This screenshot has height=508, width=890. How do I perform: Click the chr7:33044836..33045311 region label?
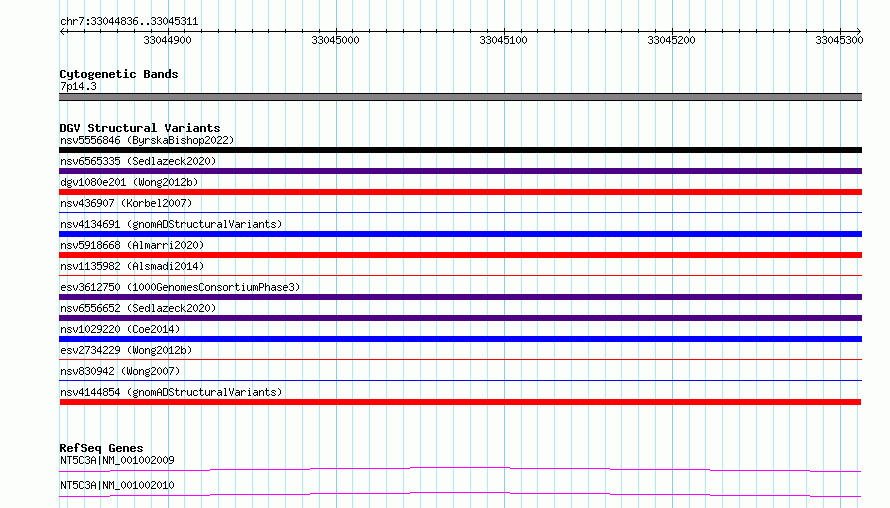click(129, 22)
